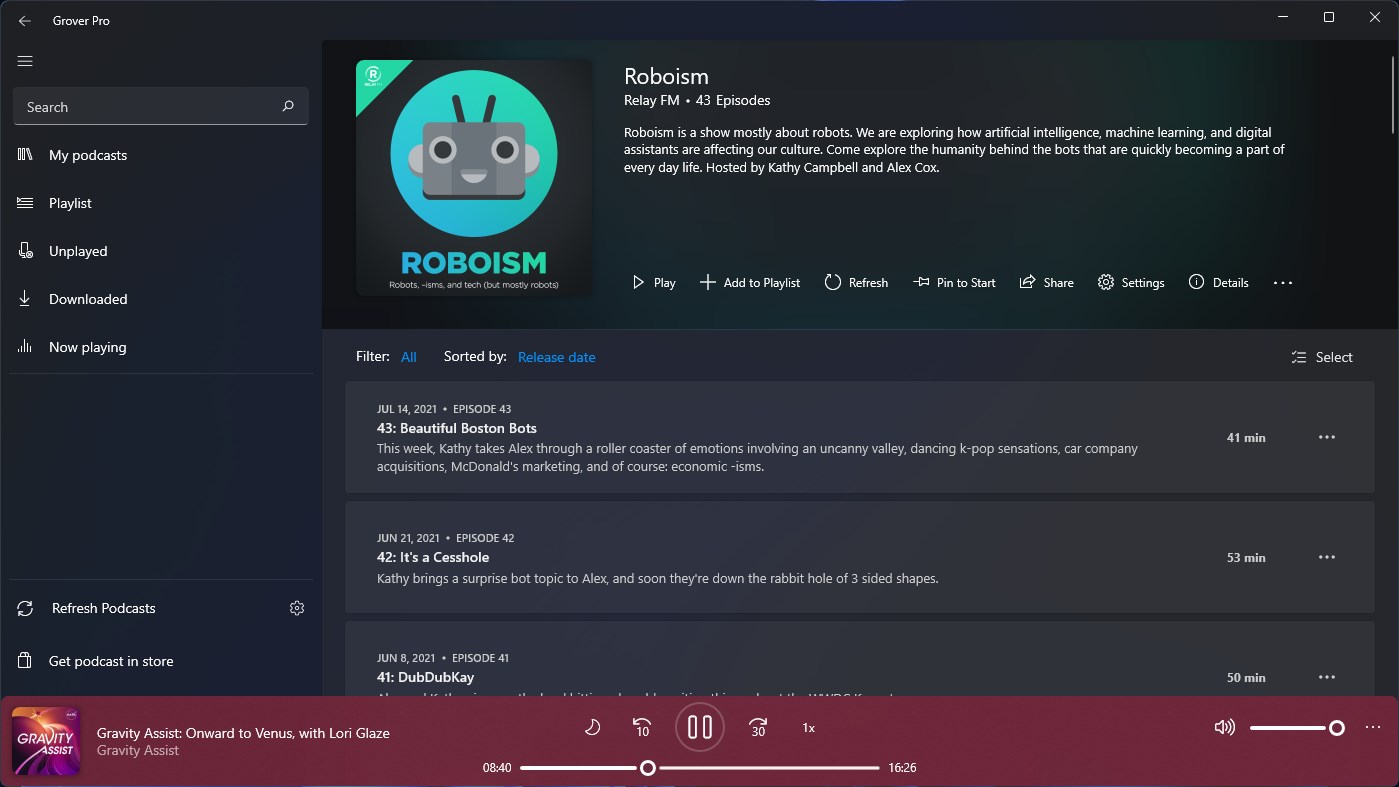Skip back 10 seconds in playback

[x=640, y=727]
